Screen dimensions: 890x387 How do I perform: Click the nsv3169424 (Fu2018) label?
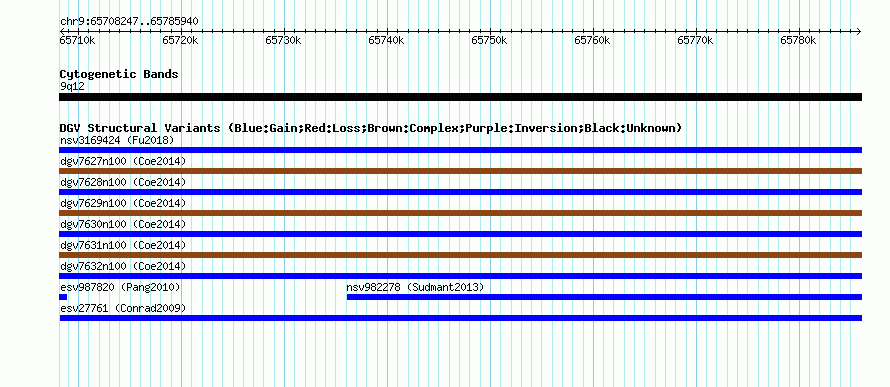tap(117, 140)
